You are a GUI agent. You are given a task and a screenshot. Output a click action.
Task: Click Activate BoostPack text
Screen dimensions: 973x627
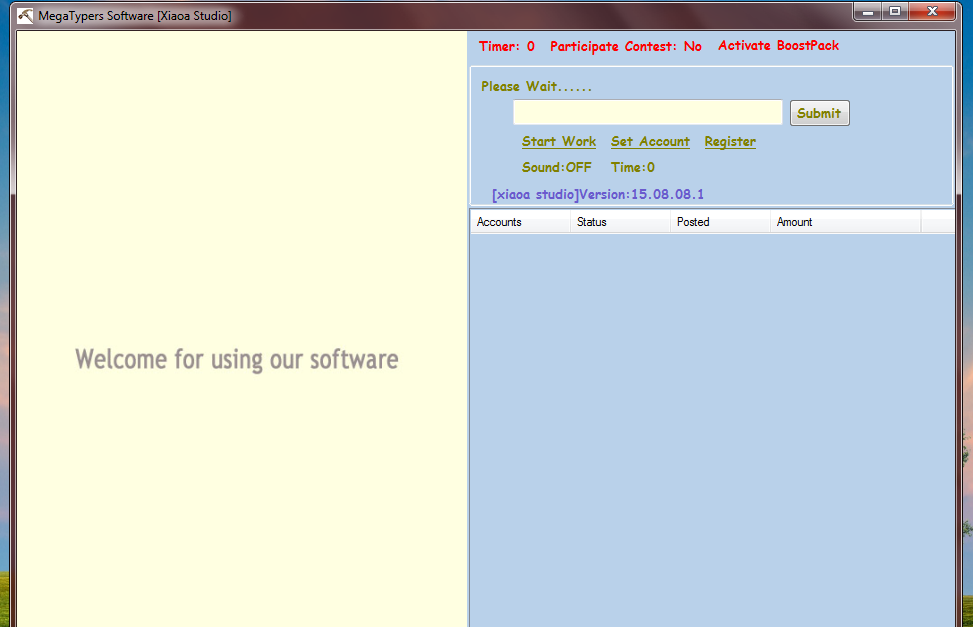click(x=778, y=45)
